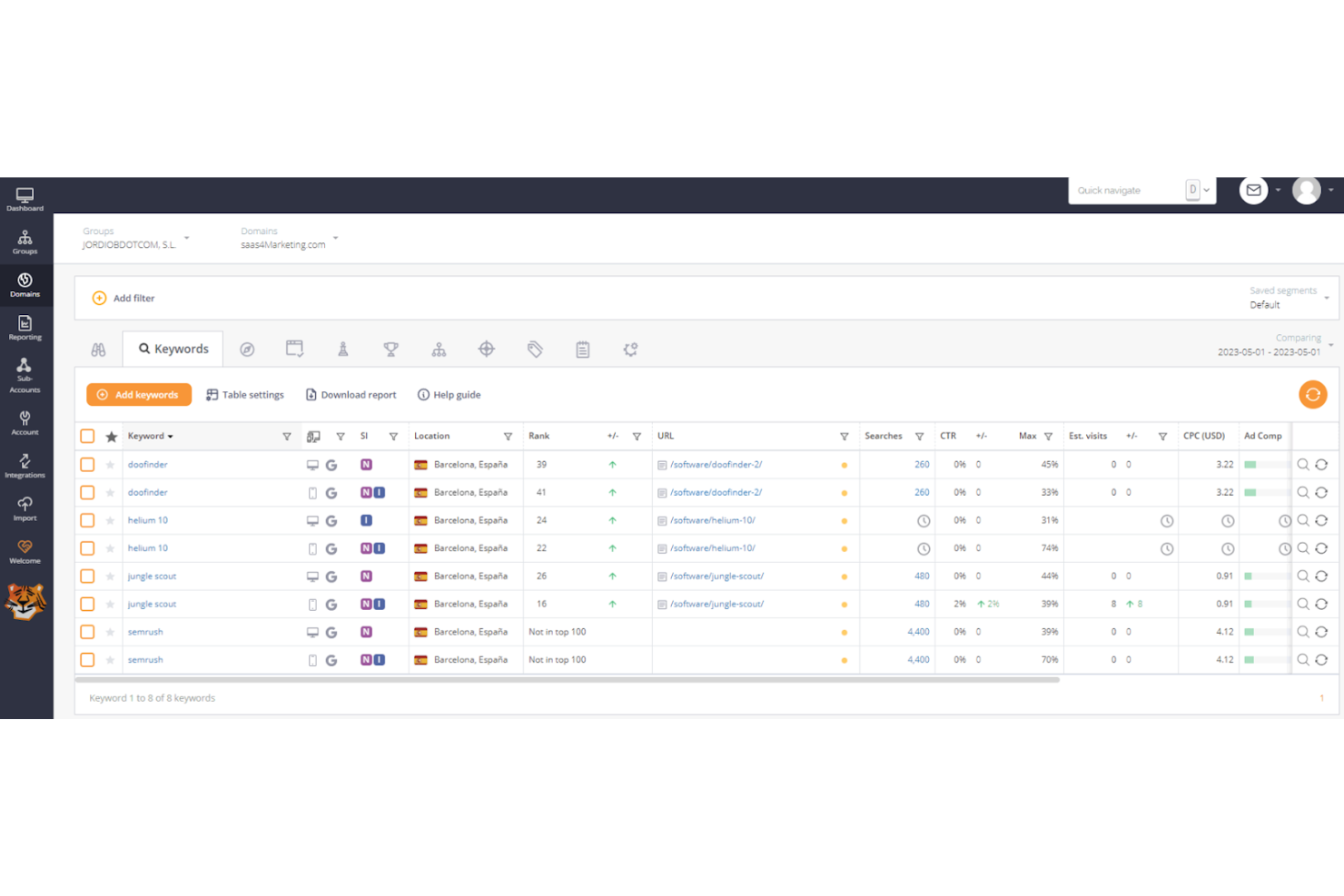Click the magnifier icon in first doofinder row
Viewport: 1344px width, 896px height.
point(1302,464)
